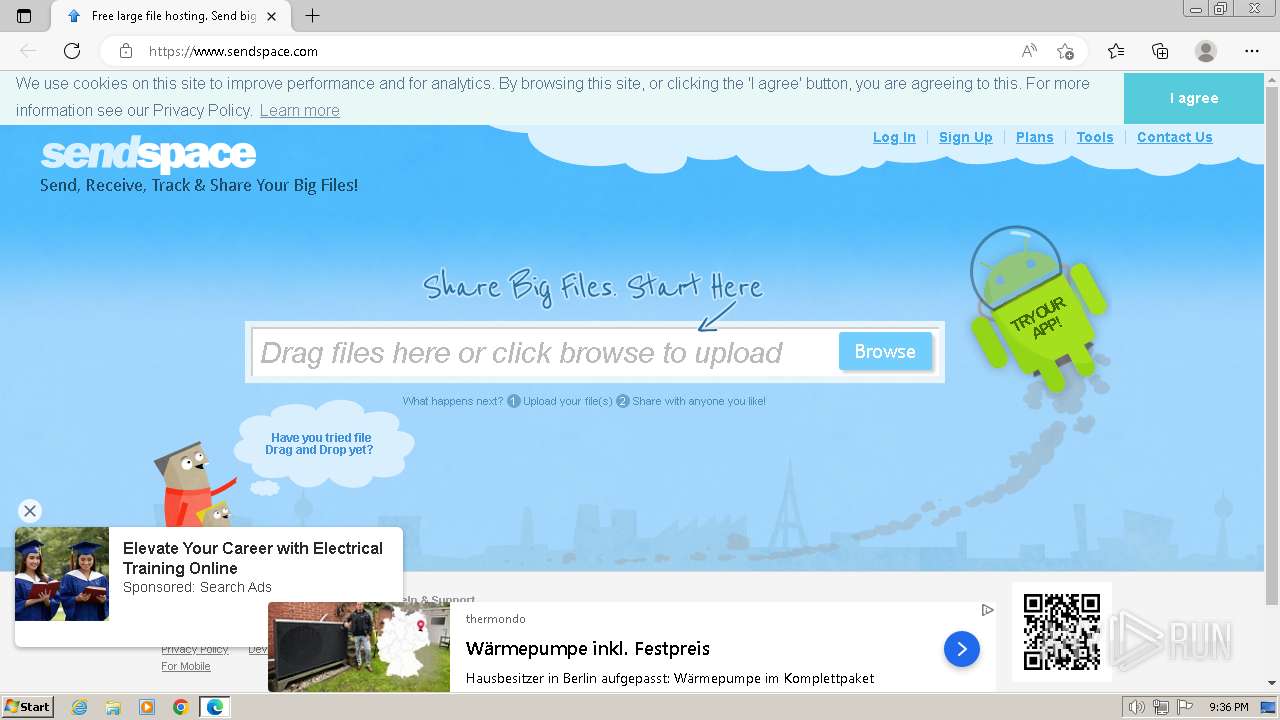Open Collections panel

point(1160,51)
